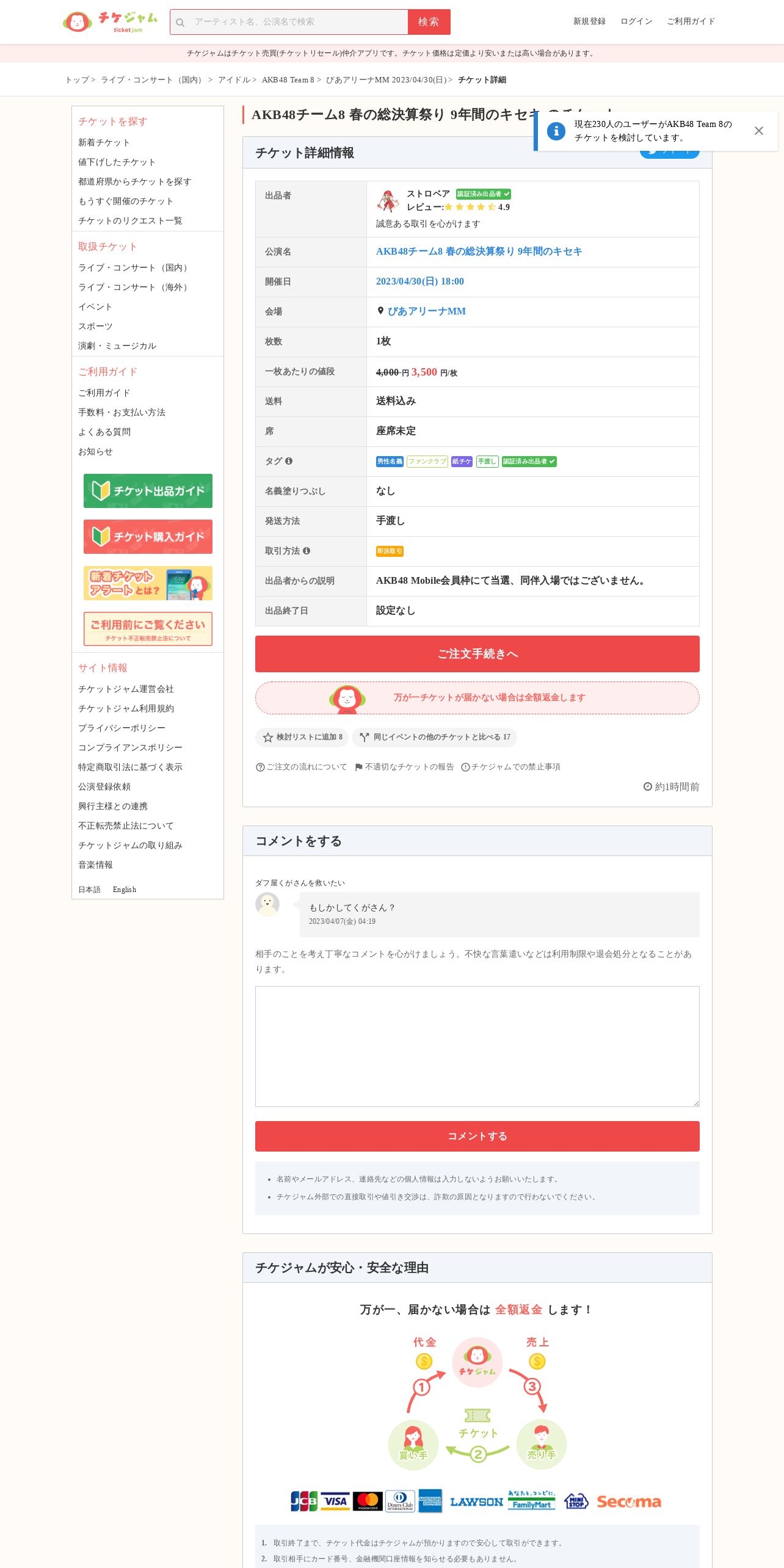Open event name link AKB48チーム8 春の総決算祭り
This screenshot has width=784, height=1568.
point(479,252)
